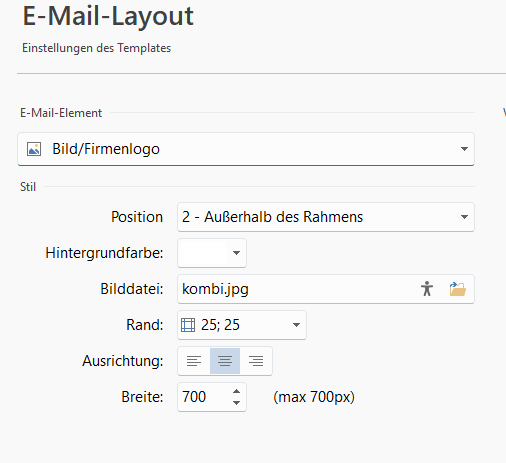The width and height of the screenshot is (506, 463).
Task: Select center alignment icon
Action: pos(225,361)
